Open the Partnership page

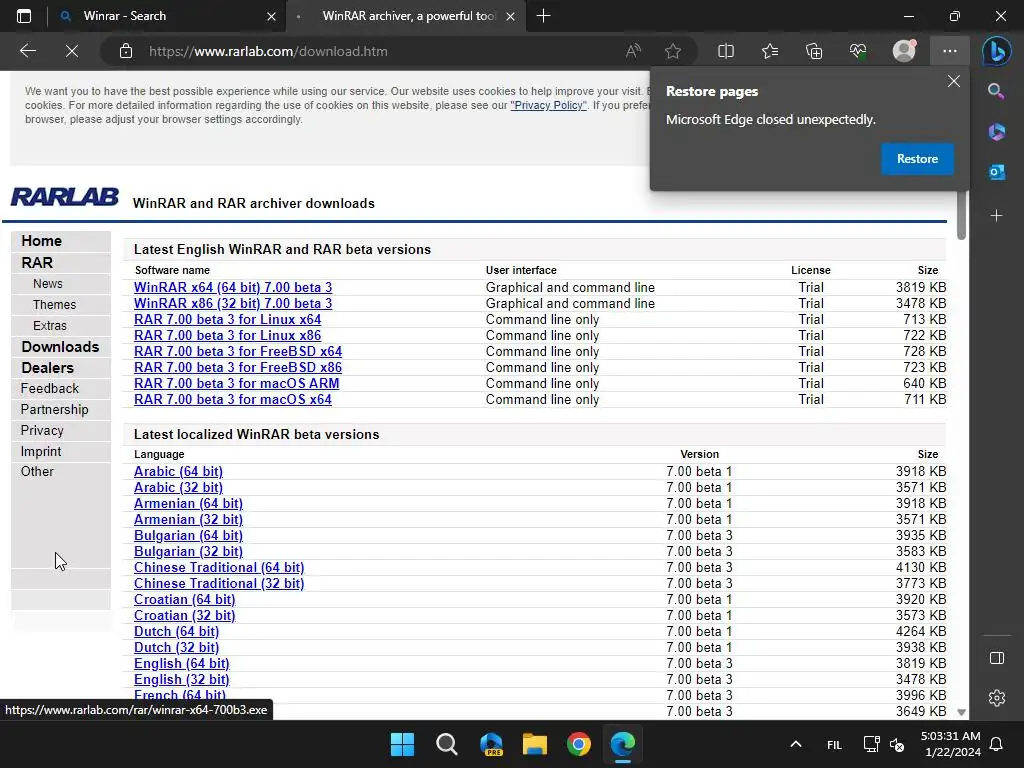coord(54,409)
